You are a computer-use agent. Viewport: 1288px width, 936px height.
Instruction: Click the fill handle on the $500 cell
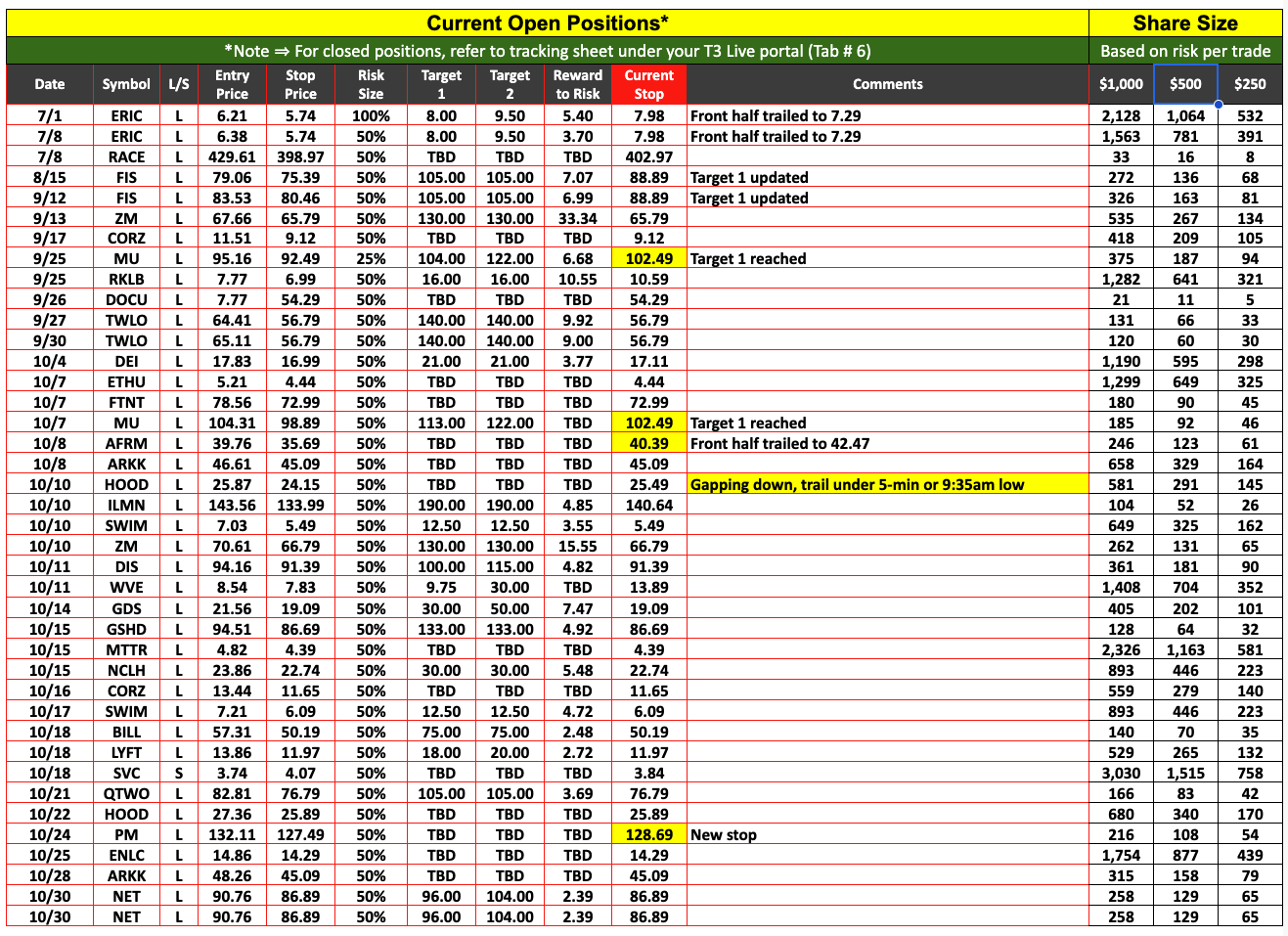point(1218,104)
